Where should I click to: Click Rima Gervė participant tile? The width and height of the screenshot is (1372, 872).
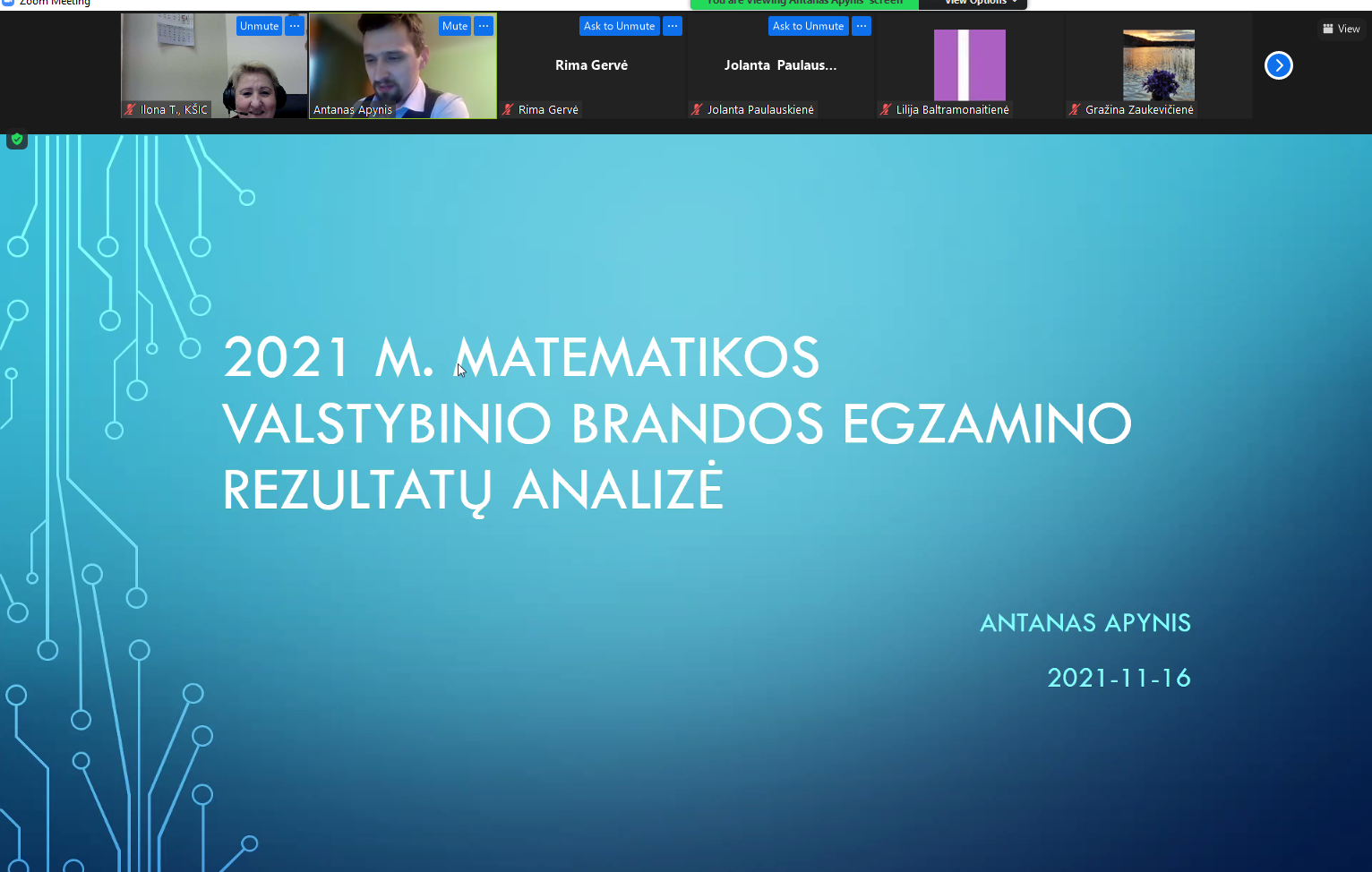point(592,65)
